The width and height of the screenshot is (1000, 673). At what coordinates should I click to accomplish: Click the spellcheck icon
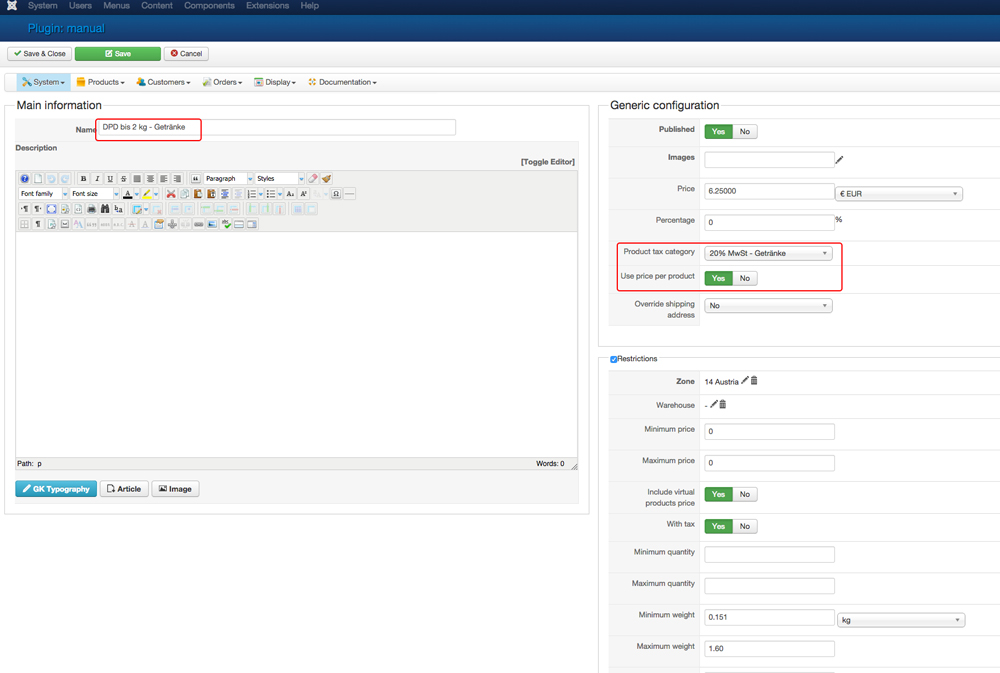tap(226, 224)
